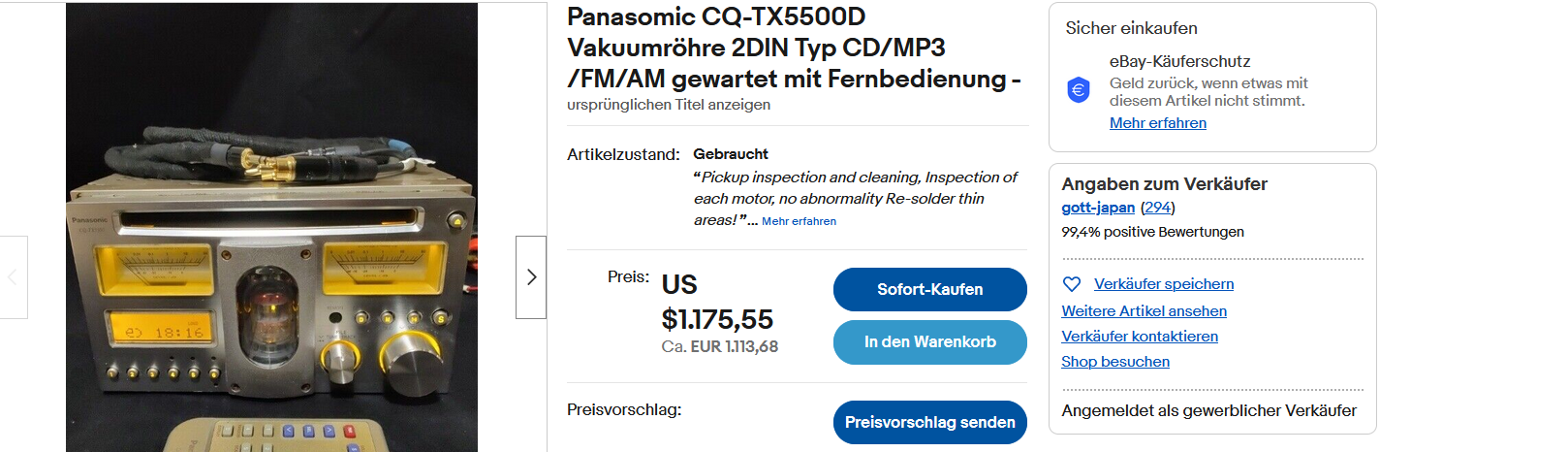This screenshot has width=1568, height=452.
Task: Visit the shop via Shop besuchen
Action: point(1115,362)
